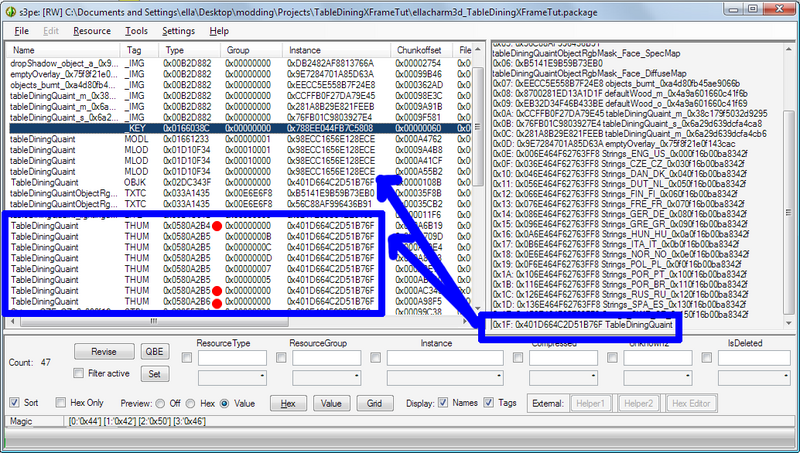Click the greyed-out Edit menu
The height and width of the screenshot is (453, 800).
[51, 31]
